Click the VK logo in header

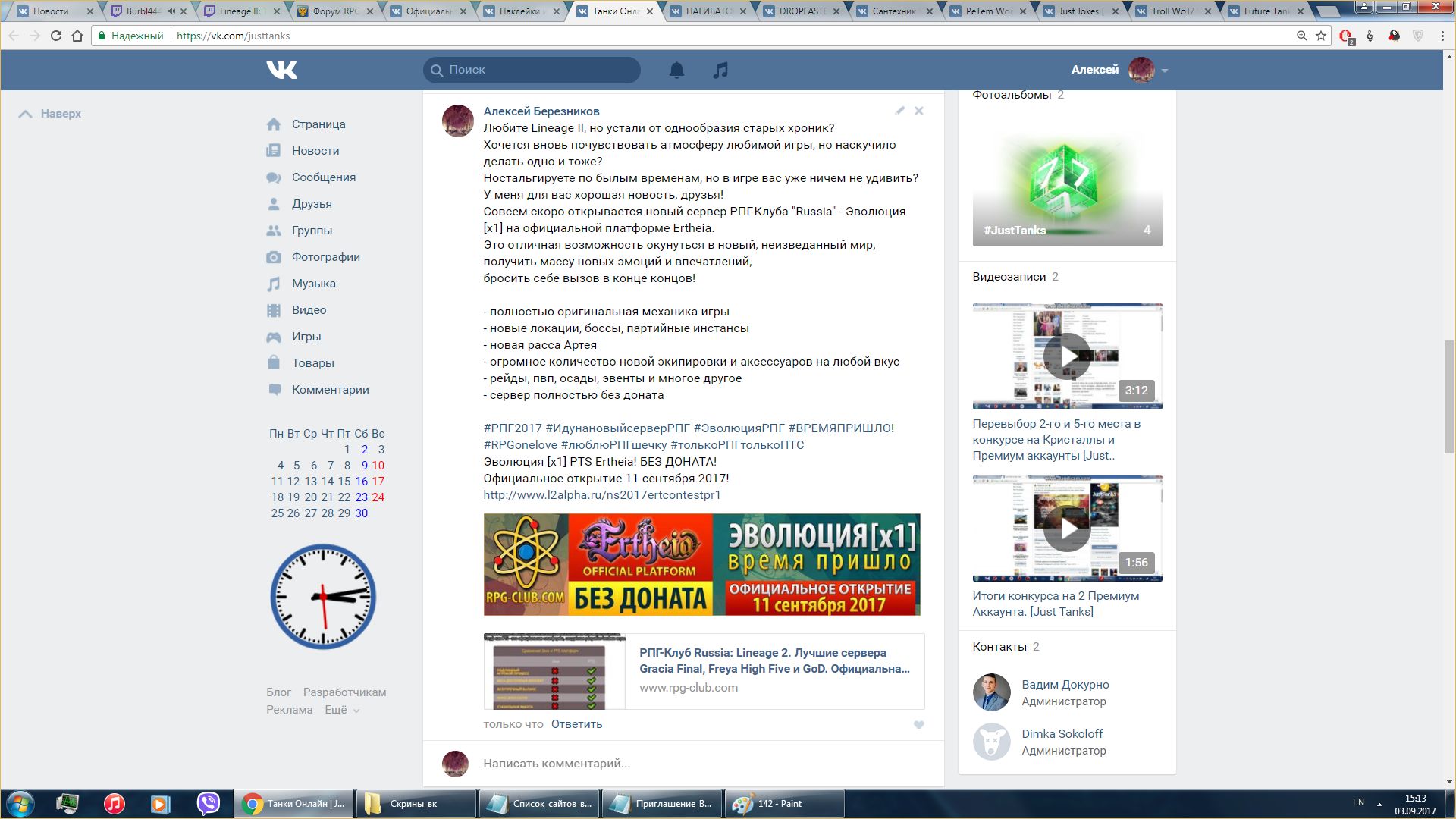[x=282, y=70]
